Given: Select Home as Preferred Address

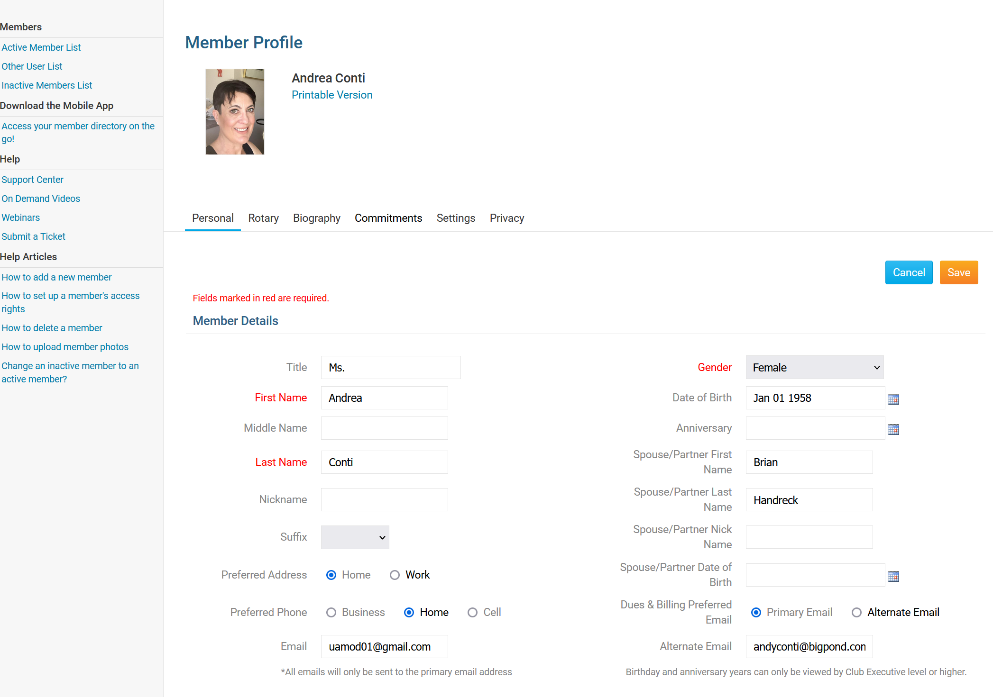Looking at the screenshot, I should 331,575.
